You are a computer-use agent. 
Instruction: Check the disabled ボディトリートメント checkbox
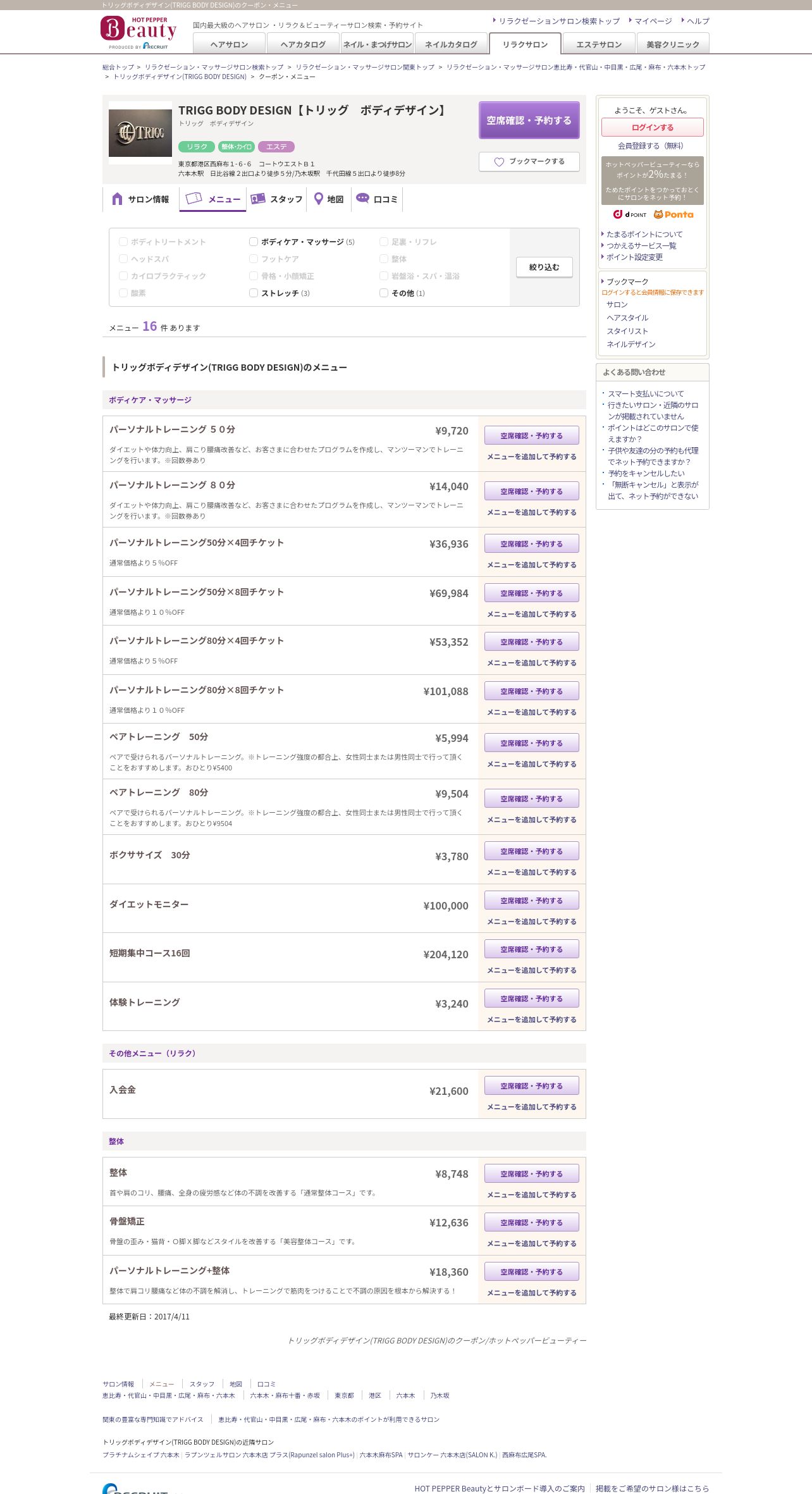click(x=123, y=242)
